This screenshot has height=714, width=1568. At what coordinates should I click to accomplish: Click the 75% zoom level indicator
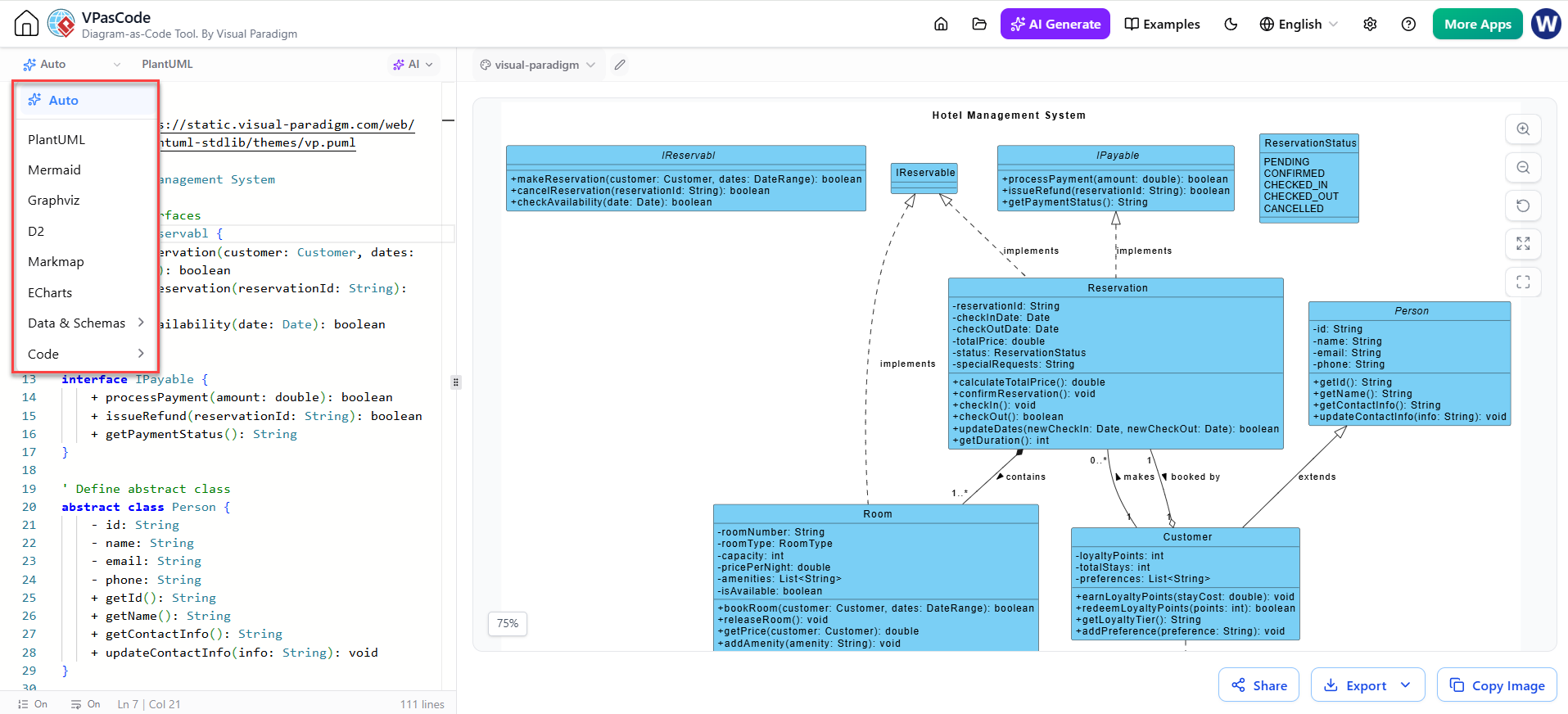(x=508, y=624)
